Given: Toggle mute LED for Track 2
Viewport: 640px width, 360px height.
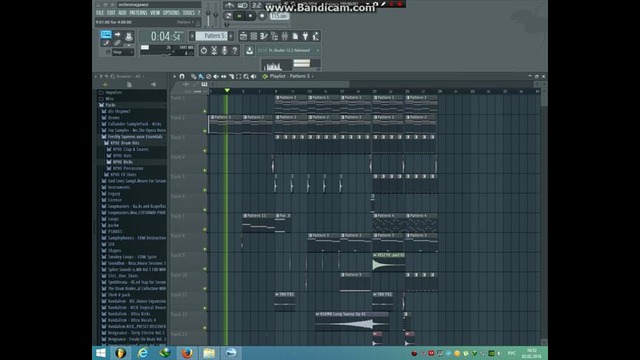Looking at the screenshot, I should pos(205,131).
